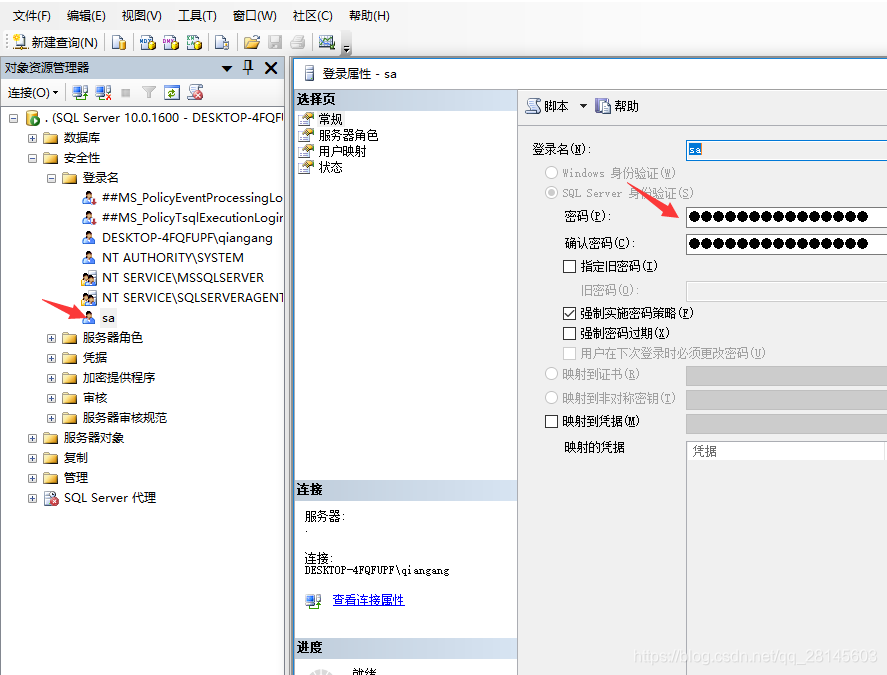Click the 脚本 button
Image resolution: width=887 pixels, height=675 pixels.
(x=547, y=106)
